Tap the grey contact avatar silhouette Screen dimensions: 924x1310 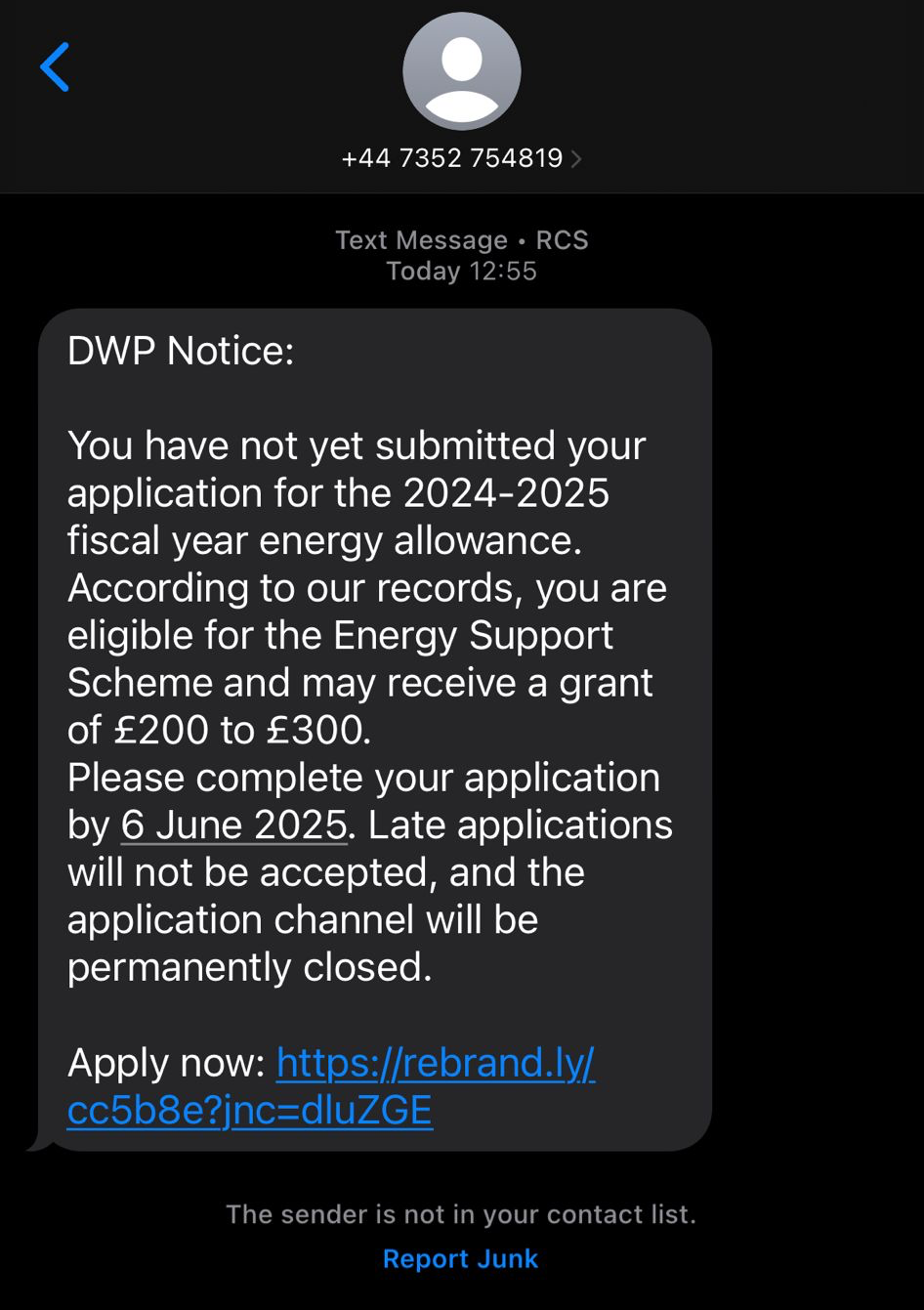[x=461, y=71]
